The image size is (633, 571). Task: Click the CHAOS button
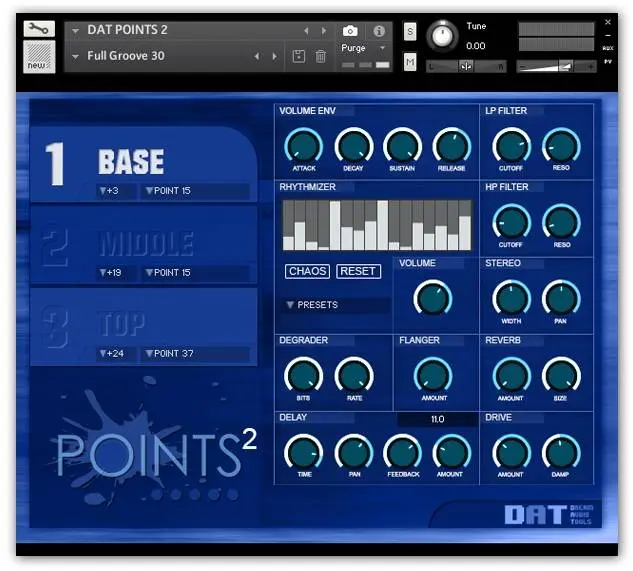coord(307,271)
